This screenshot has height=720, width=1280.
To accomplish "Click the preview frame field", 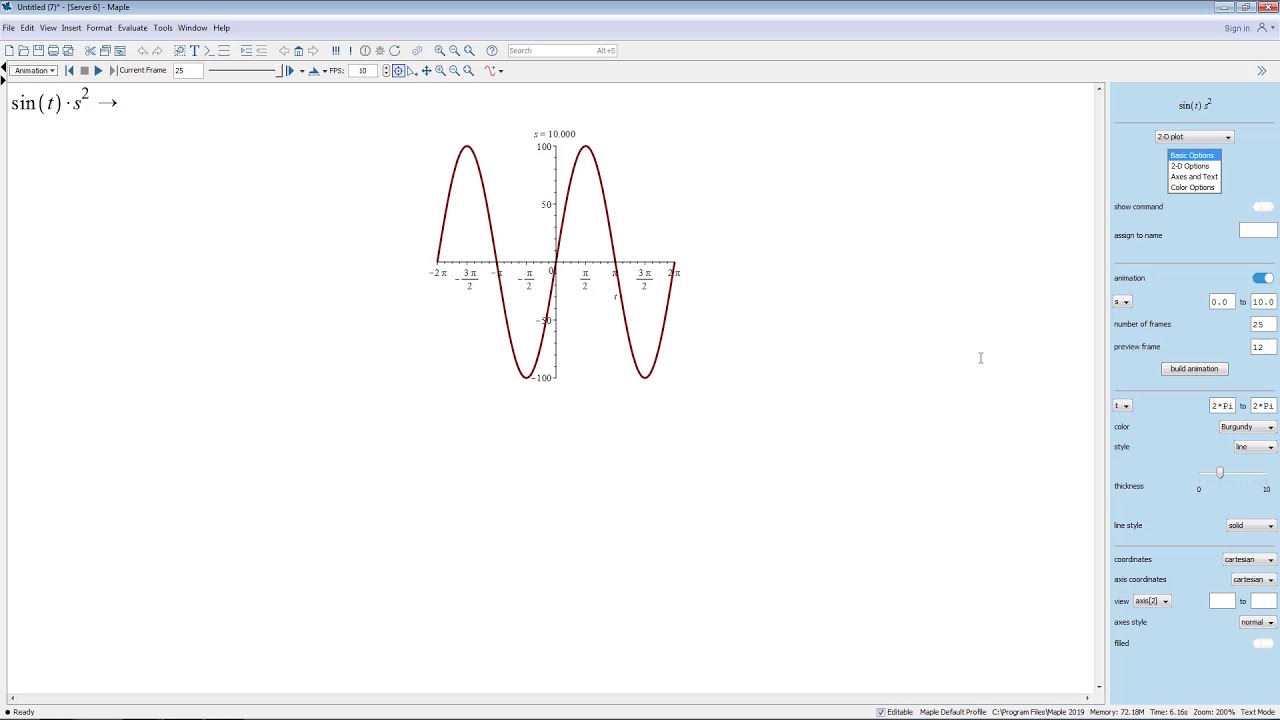I will point(1263,347).
